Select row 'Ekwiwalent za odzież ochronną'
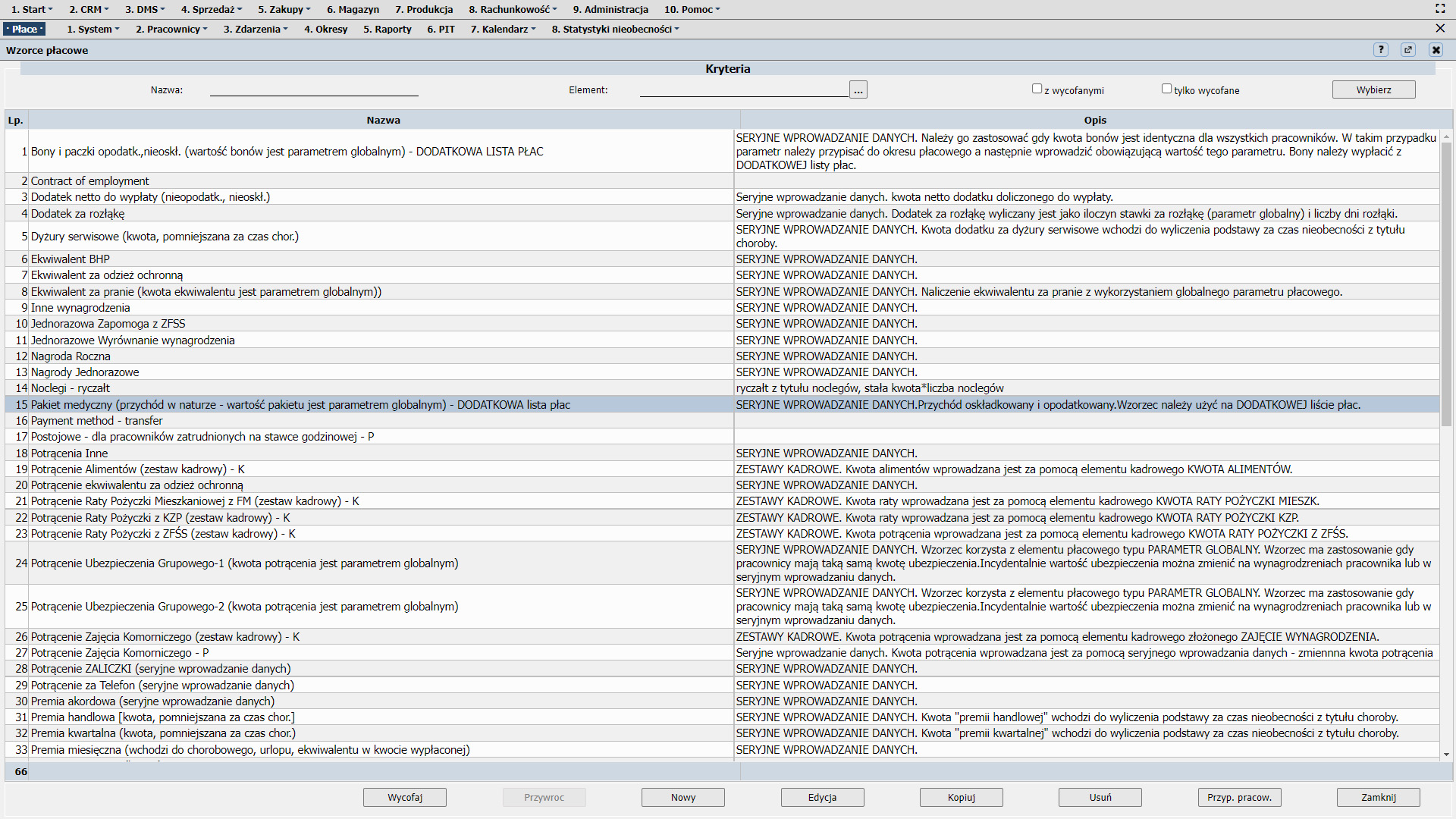The width and height of the screenshot is (1456, 819). point(722,275)
